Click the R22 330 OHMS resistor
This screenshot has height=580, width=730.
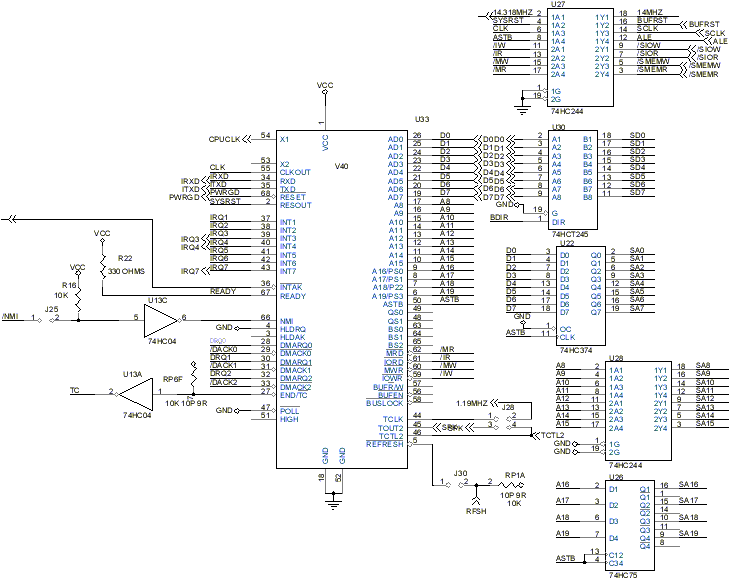tap(102, 269)
